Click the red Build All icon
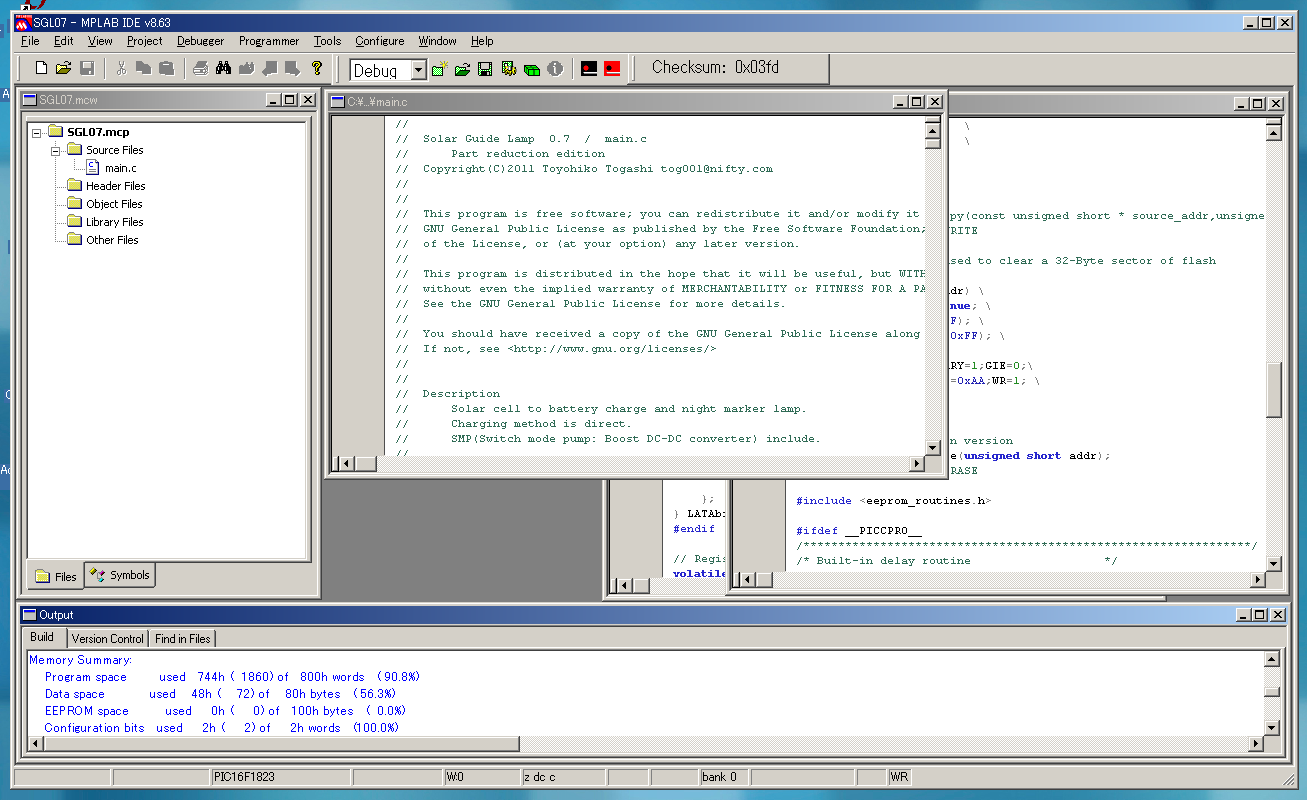Viewport: 1307px width, 800px height. click(x=612, y=69)
